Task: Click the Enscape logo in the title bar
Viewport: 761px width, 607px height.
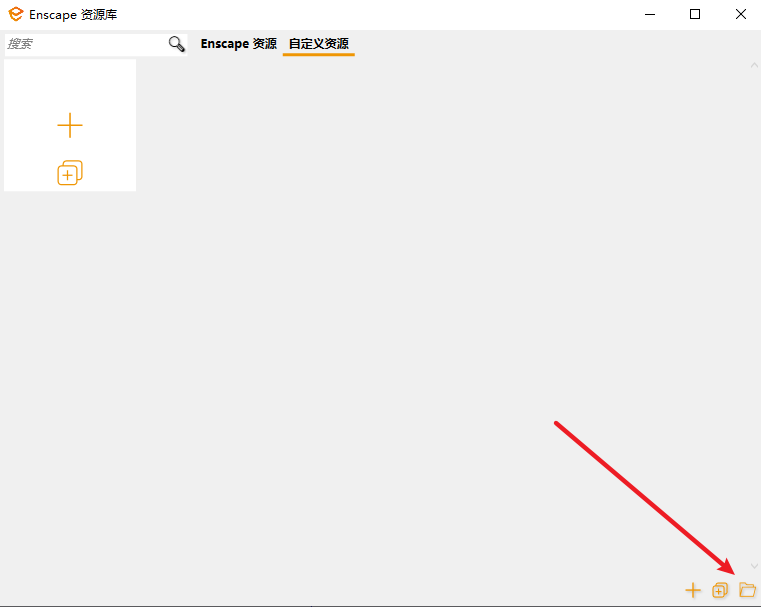Action: point(16,14)
